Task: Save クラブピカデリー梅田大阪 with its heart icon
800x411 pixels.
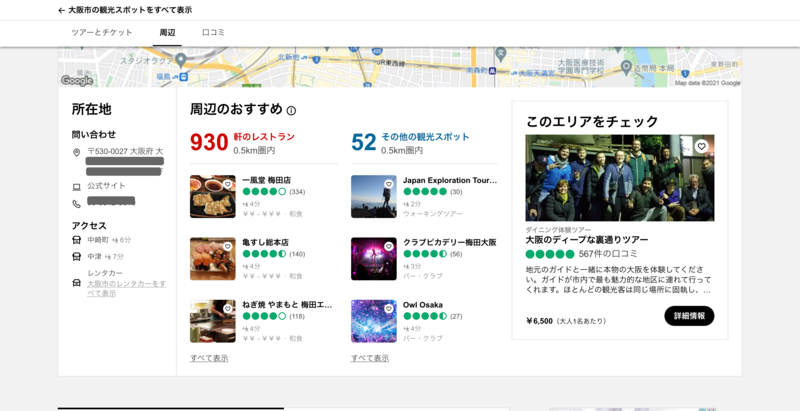Action: point(389,246)
